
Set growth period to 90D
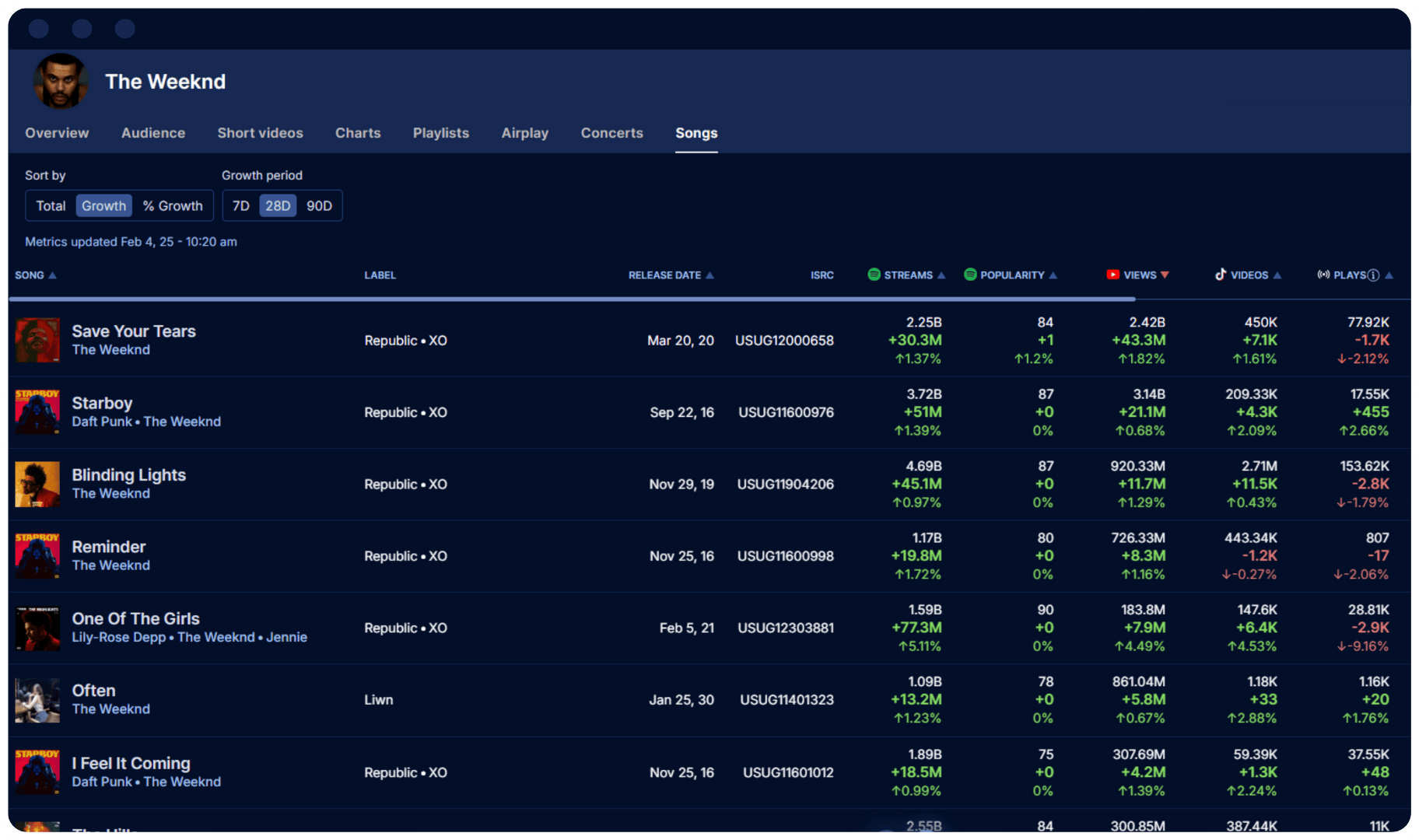click(x=319, y=206)
